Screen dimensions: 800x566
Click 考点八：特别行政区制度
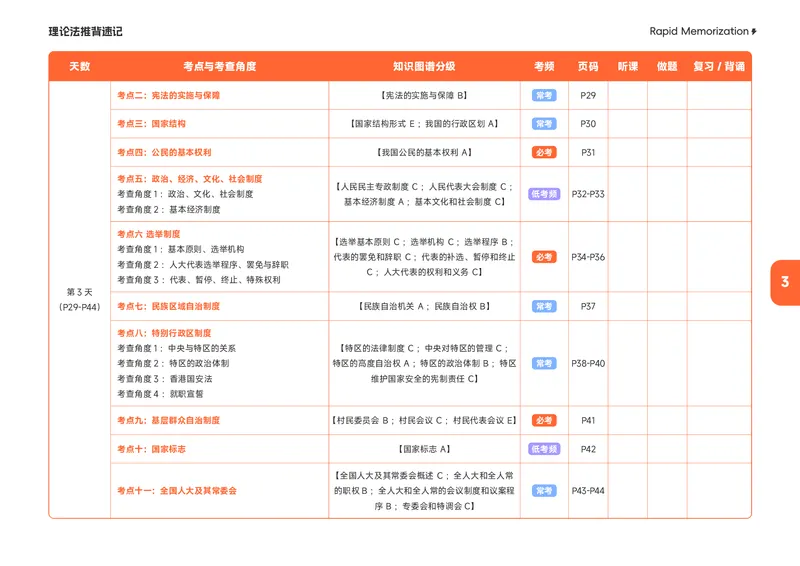tap(164, 333)
